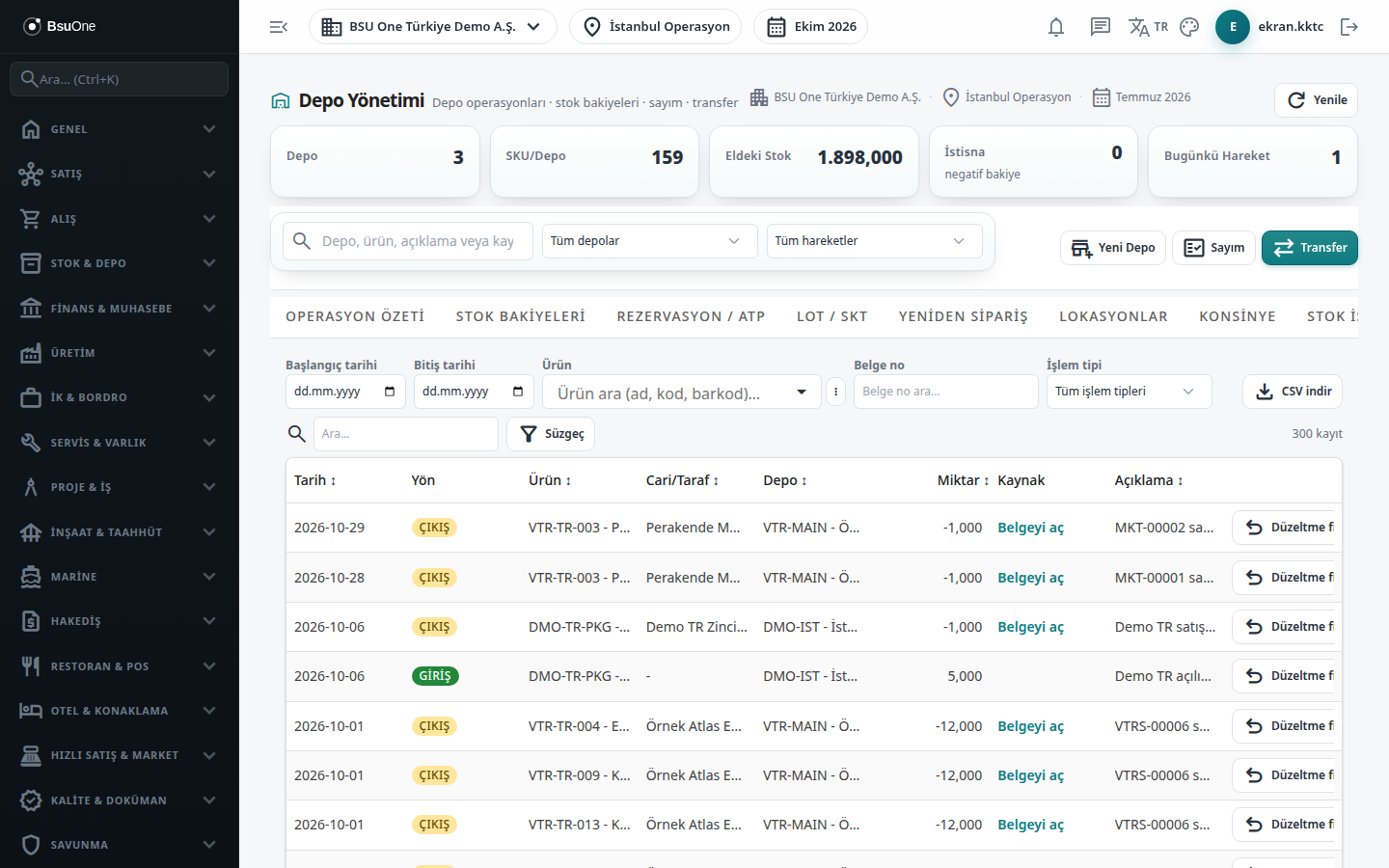Open the Tüm hareketler dropdown

(x=874, y=241)
